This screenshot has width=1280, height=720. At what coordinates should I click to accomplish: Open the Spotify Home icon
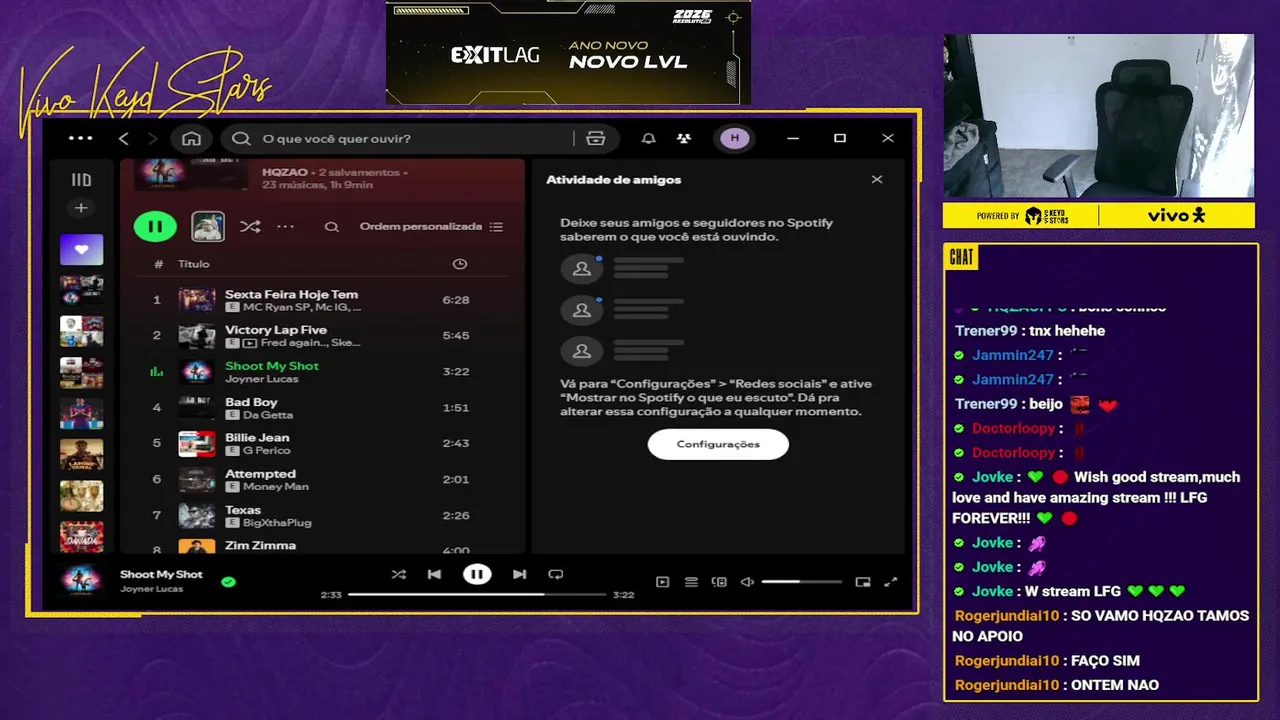(x=191, y=138)
